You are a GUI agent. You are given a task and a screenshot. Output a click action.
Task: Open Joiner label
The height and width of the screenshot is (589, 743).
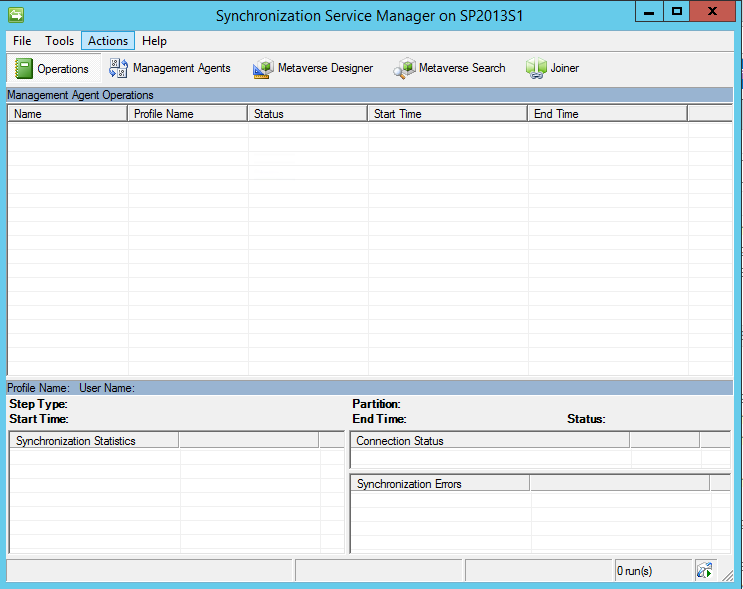click(x=564, y=68)
